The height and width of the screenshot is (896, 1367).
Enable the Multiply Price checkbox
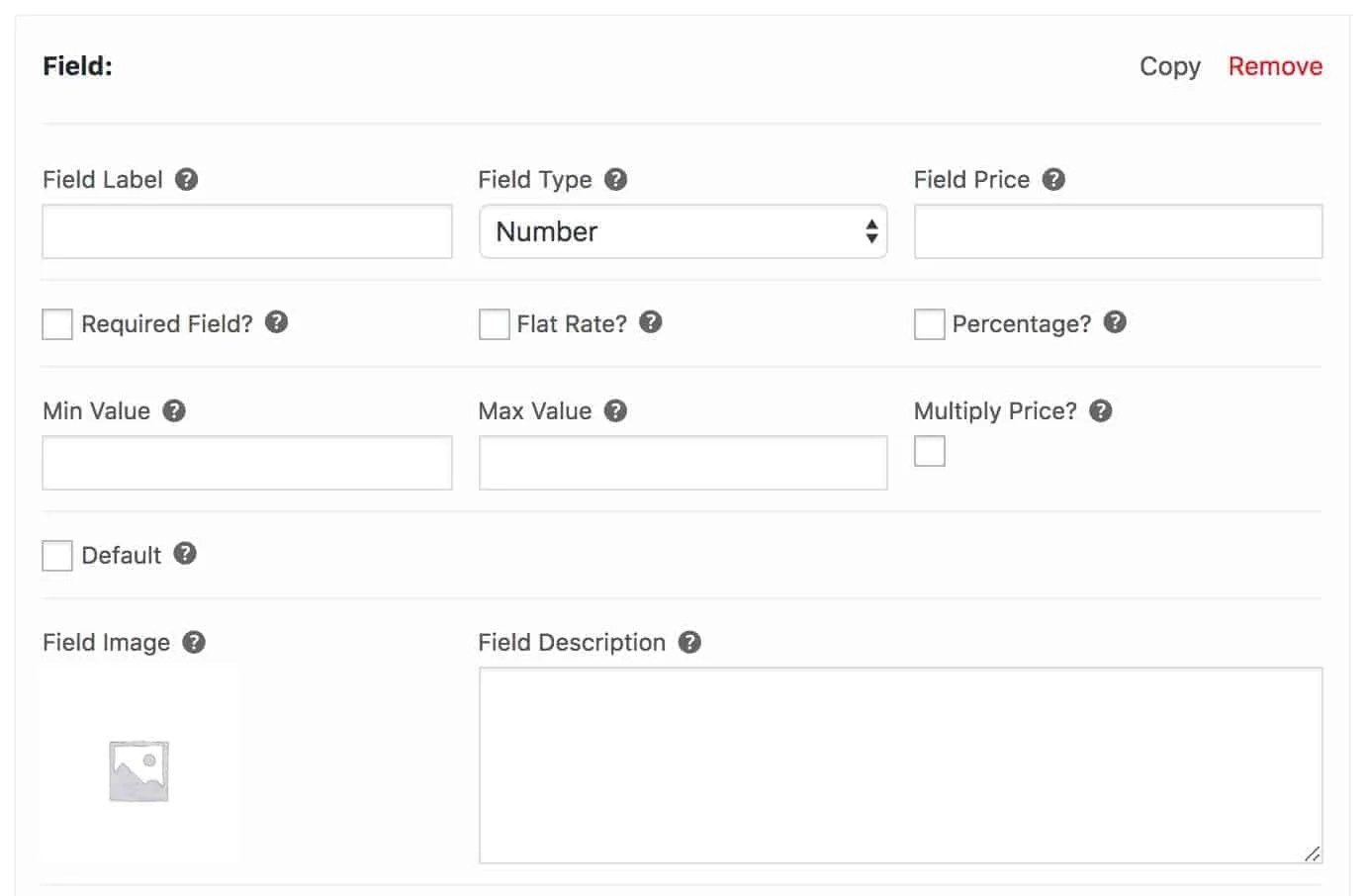click(929, 451)
